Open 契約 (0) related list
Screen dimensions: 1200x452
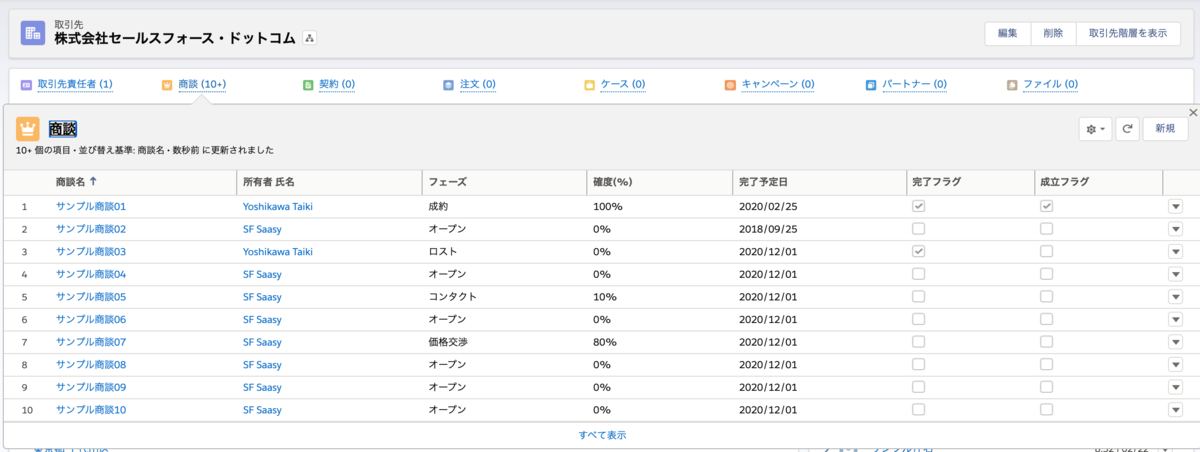tap(337, 85)
